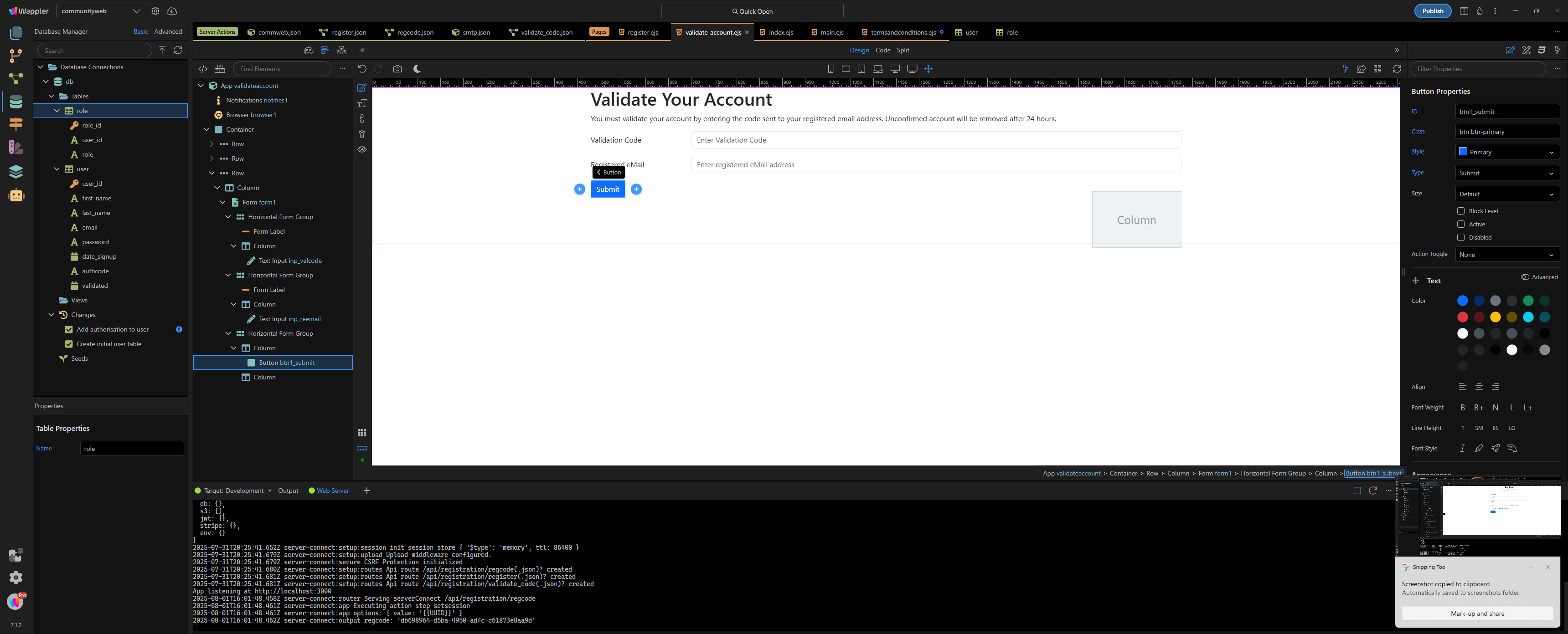Click the collapse-all arrow icon beside database search
The height and width of the screenshot is (634, 1568).
162,50
